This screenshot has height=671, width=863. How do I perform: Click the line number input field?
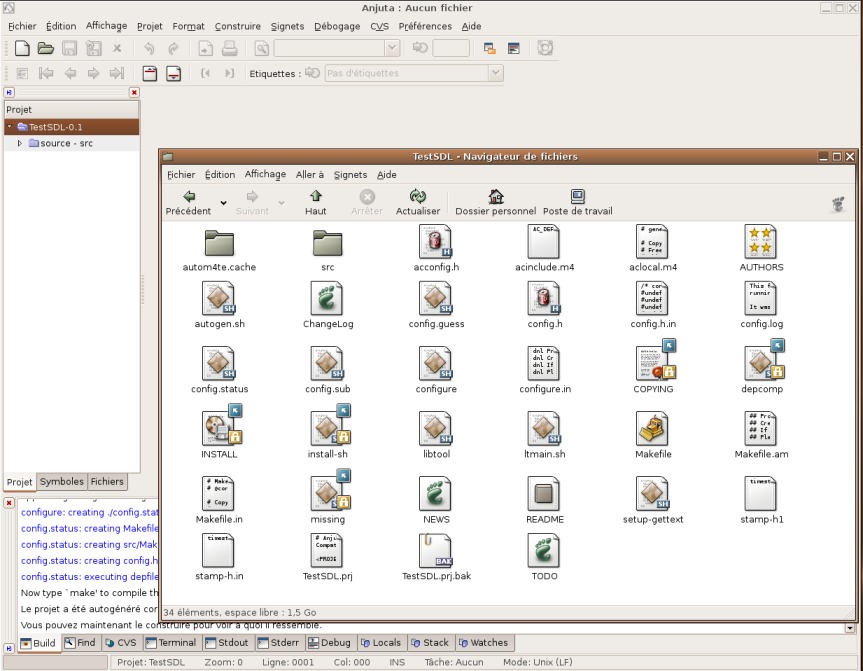click(x=451, y=48)
